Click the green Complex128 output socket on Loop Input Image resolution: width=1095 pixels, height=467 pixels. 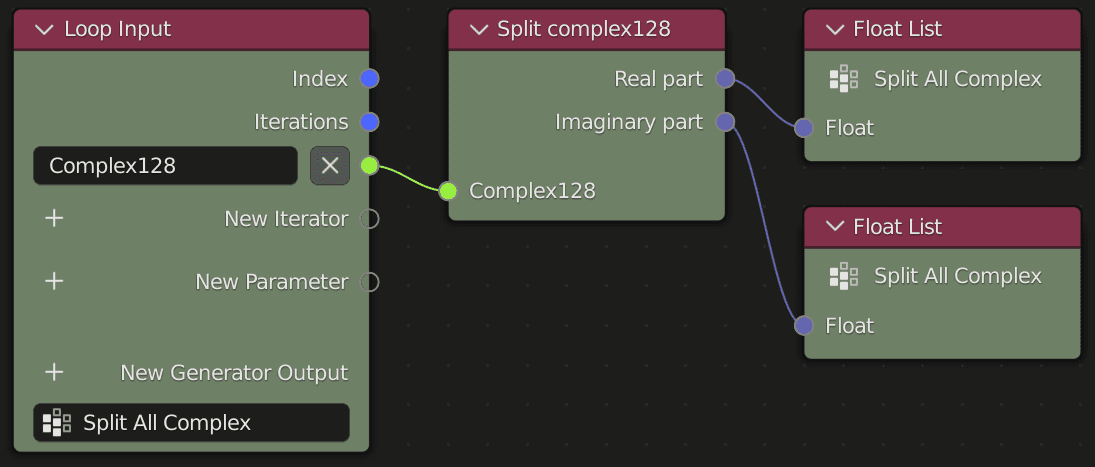pos(369,165)
